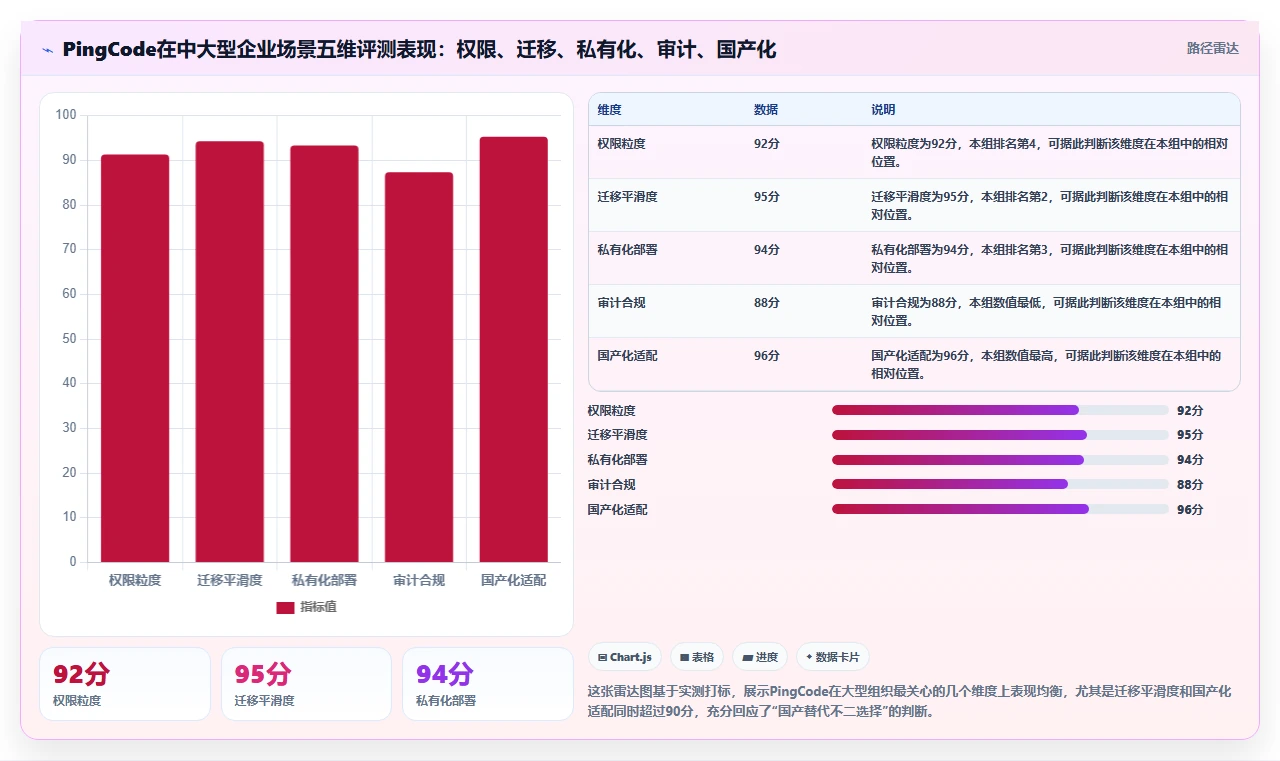Click the 数据卡片 tag chip
1280x761 pixels.
(833, 657)
